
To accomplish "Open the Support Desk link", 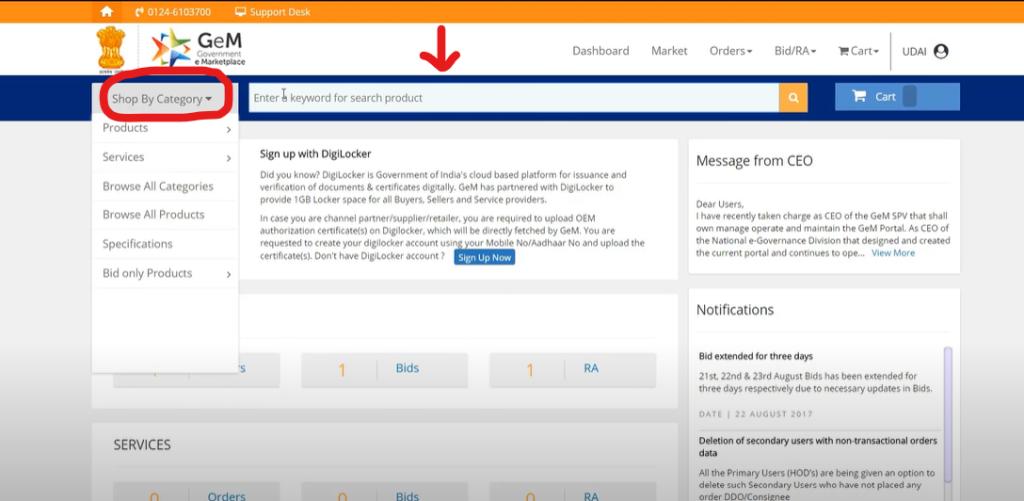I will [272, 12].
